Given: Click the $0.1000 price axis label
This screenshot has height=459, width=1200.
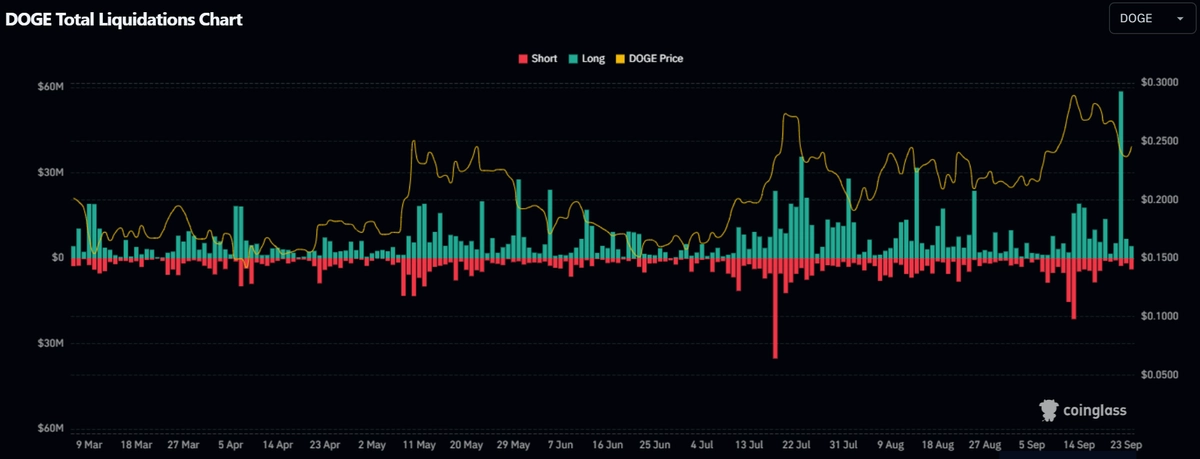Looking at the screenshot, I should [1158, 316].
